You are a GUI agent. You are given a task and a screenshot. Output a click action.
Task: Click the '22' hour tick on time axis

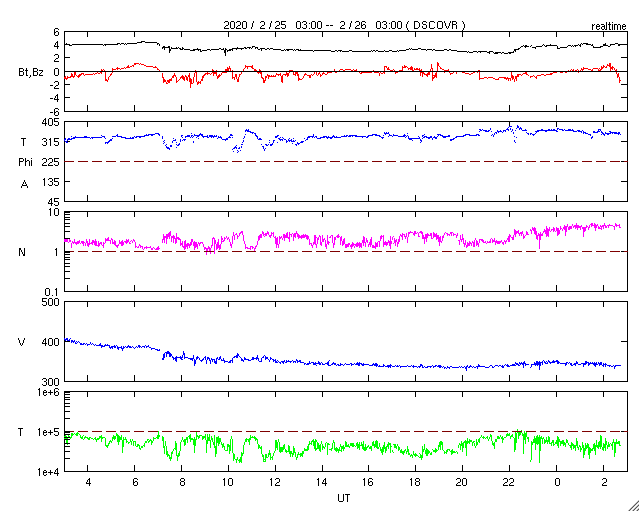pyautogui.click(x=508, y=483)
